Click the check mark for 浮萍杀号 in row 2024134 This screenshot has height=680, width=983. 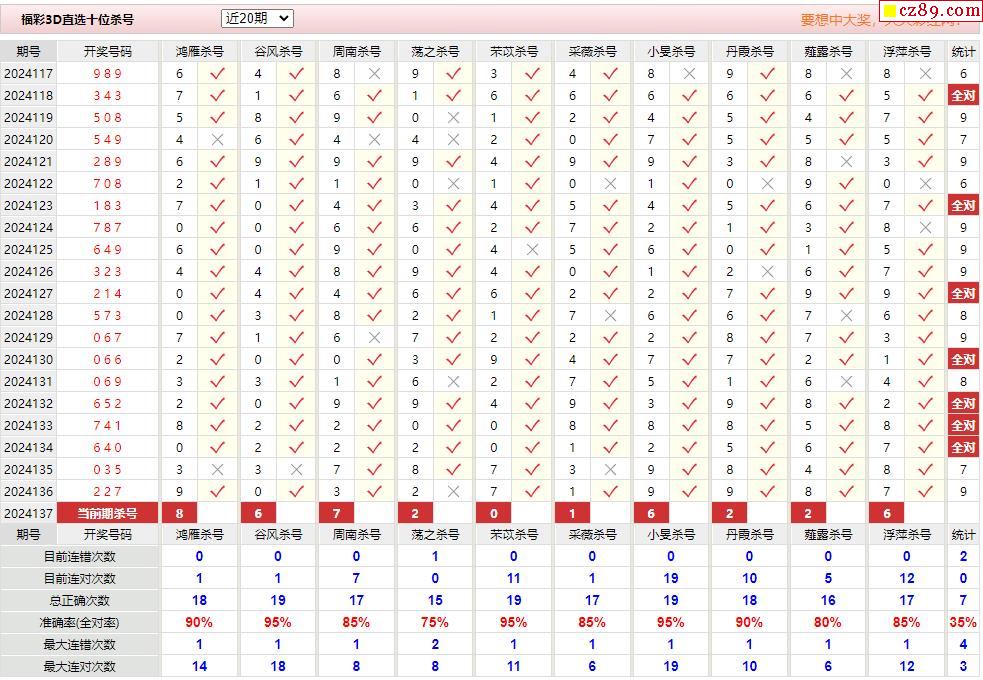click(925, 447)
